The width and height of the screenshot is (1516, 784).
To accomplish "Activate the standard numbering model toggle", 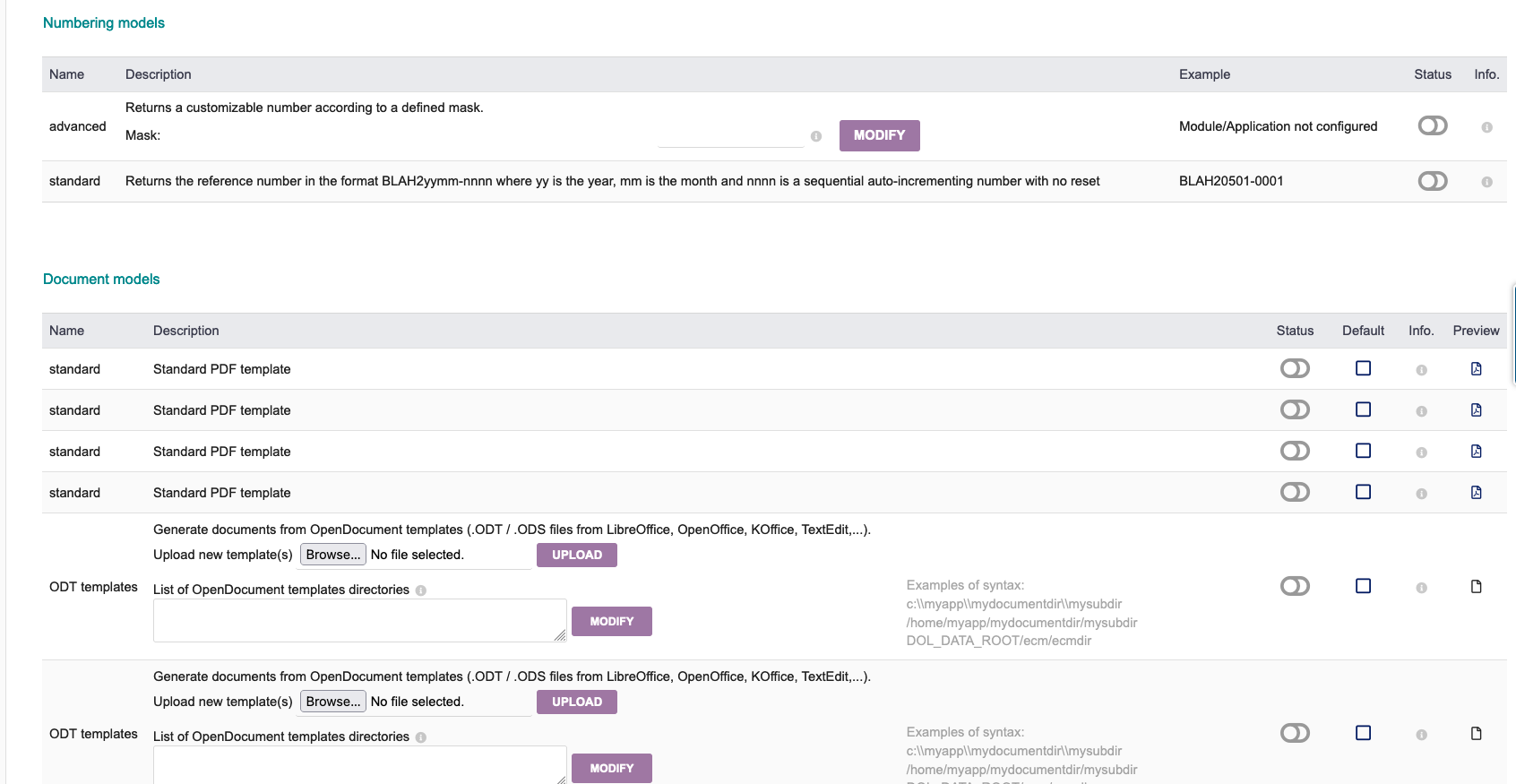I will [x=1433, y=181].
